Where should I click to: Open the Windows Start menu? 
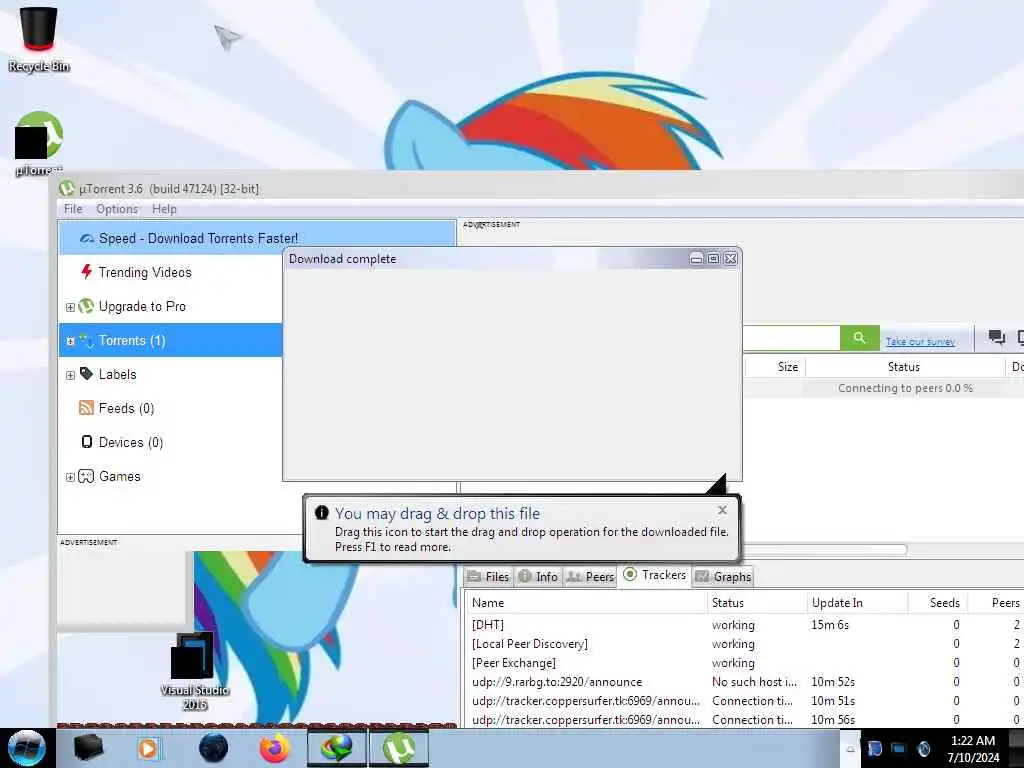click(x=26, y=748)
